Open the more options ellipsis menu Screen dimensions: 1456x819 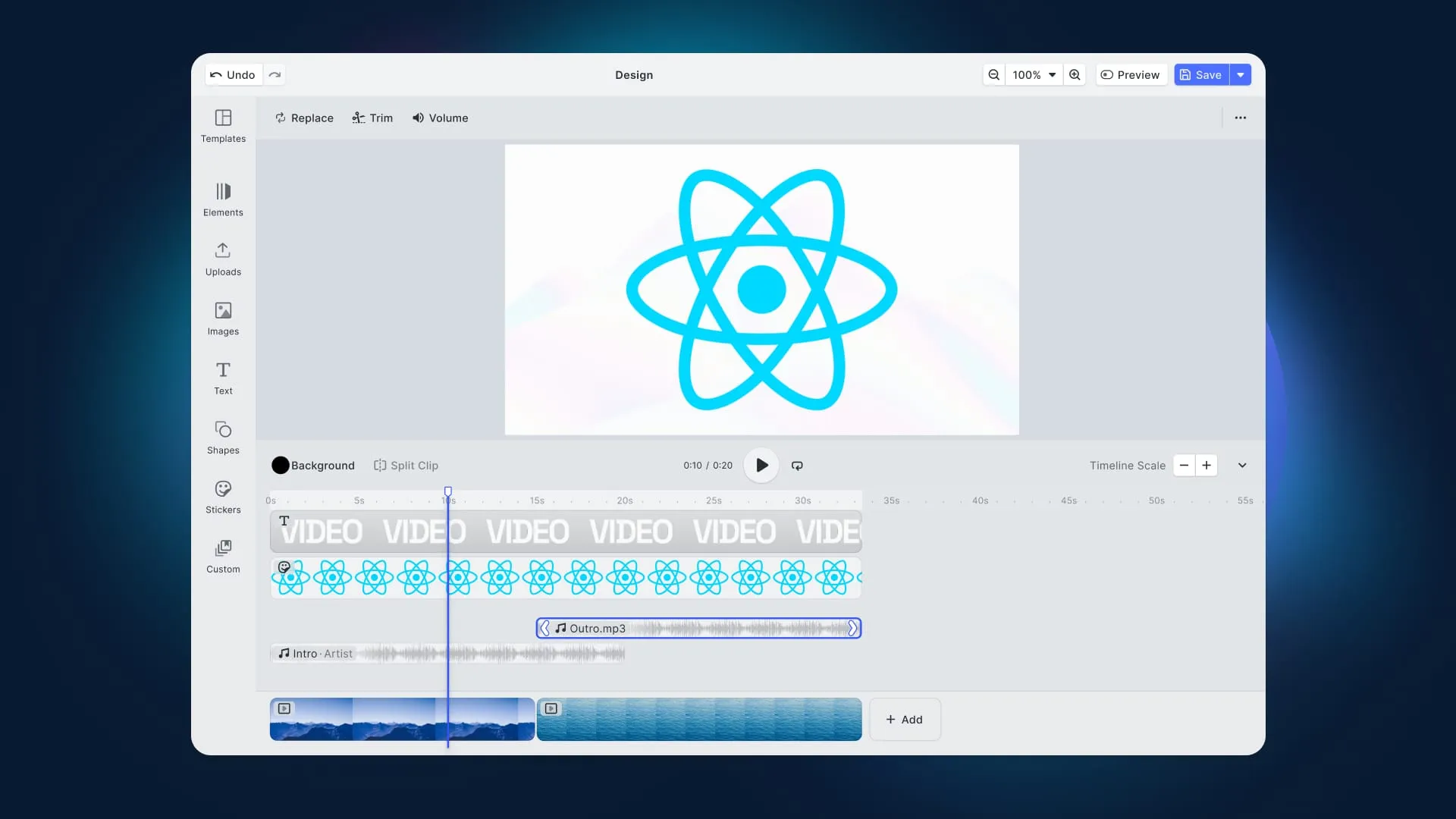coord(1241,118)
